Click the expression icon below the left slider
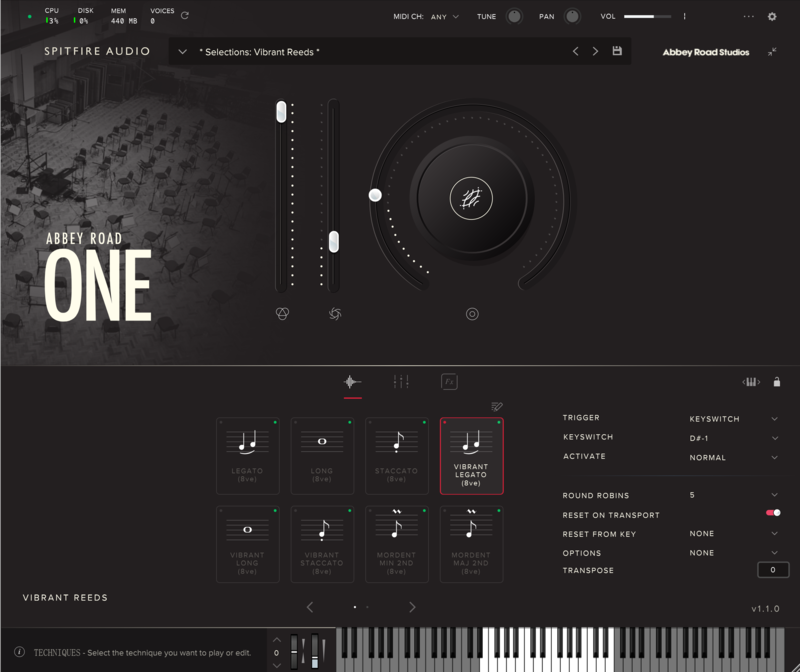 [x=282, y=313]
